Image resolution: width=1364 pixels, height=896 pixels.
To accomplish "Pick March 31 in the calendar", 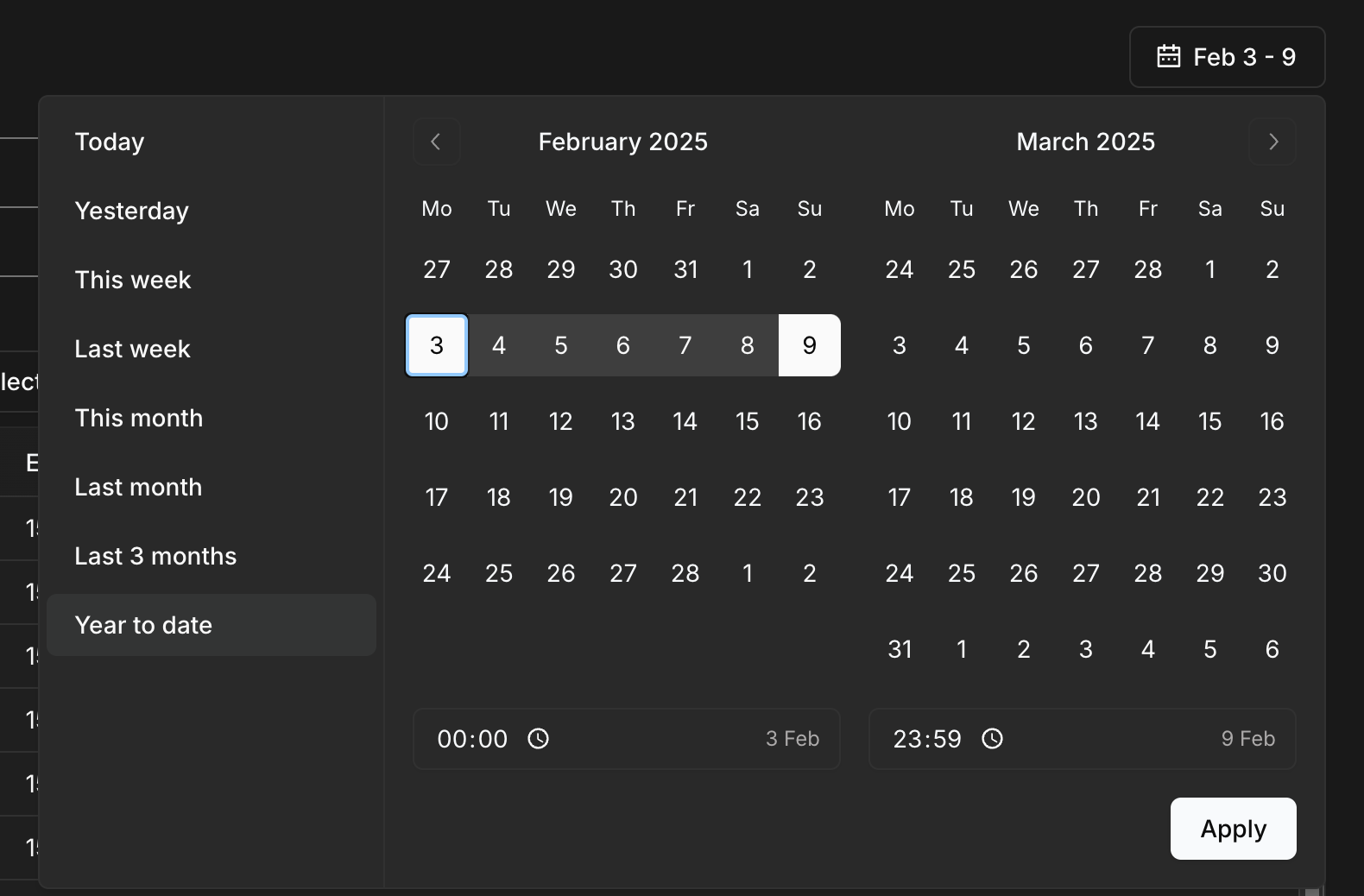I will coord(900,649).
